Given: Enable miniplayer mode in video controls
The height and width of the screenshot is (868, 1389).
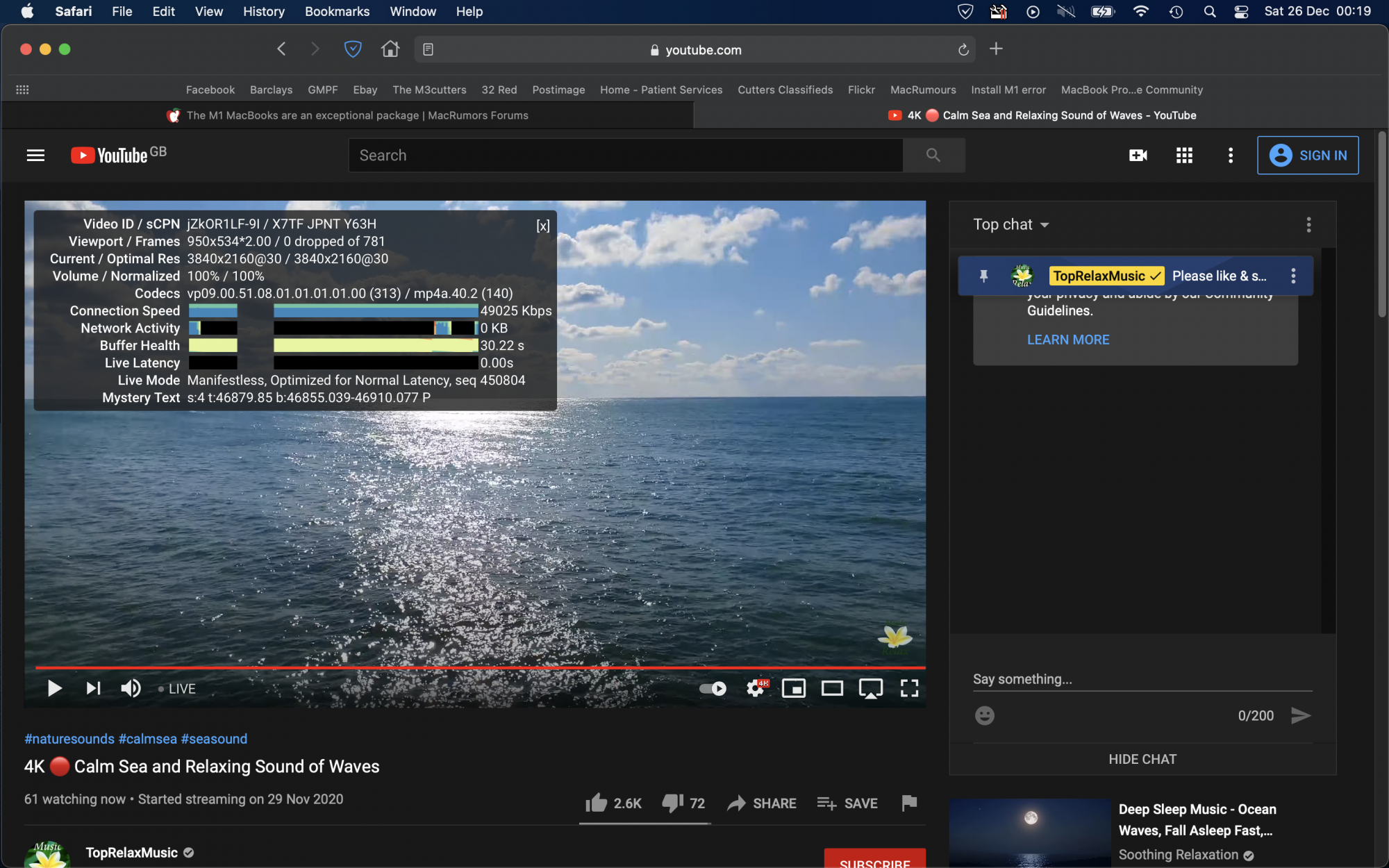Looking at the screenshot, I should [x=793, y=688].
